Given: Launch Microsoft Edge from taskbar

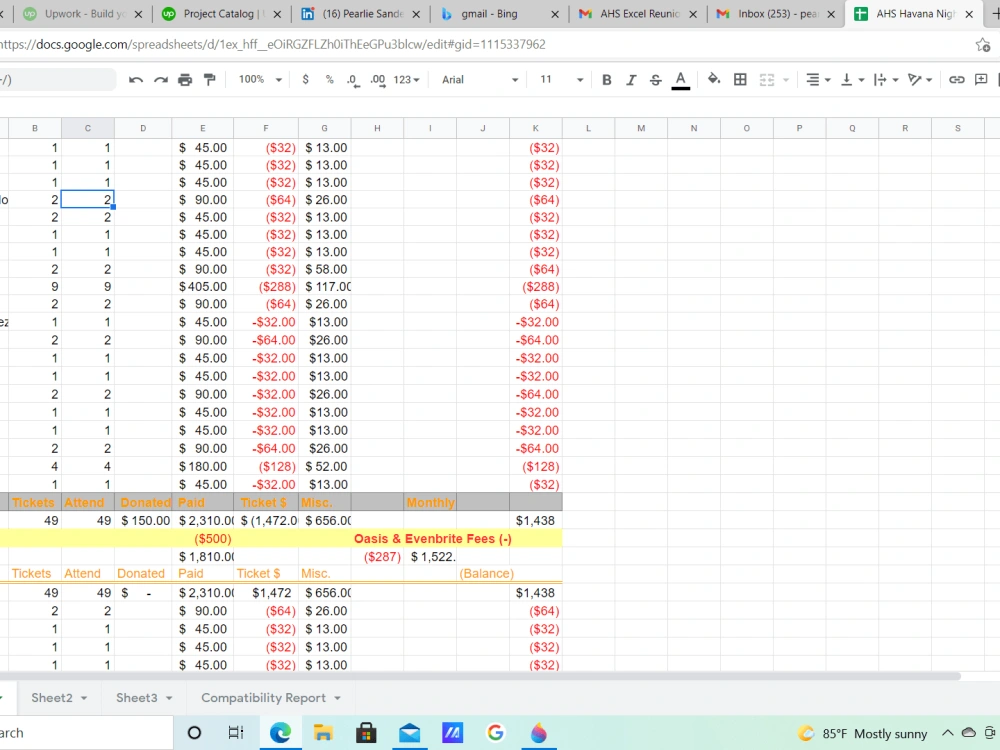Looking at the screenshot, I should tap(280, 733).
